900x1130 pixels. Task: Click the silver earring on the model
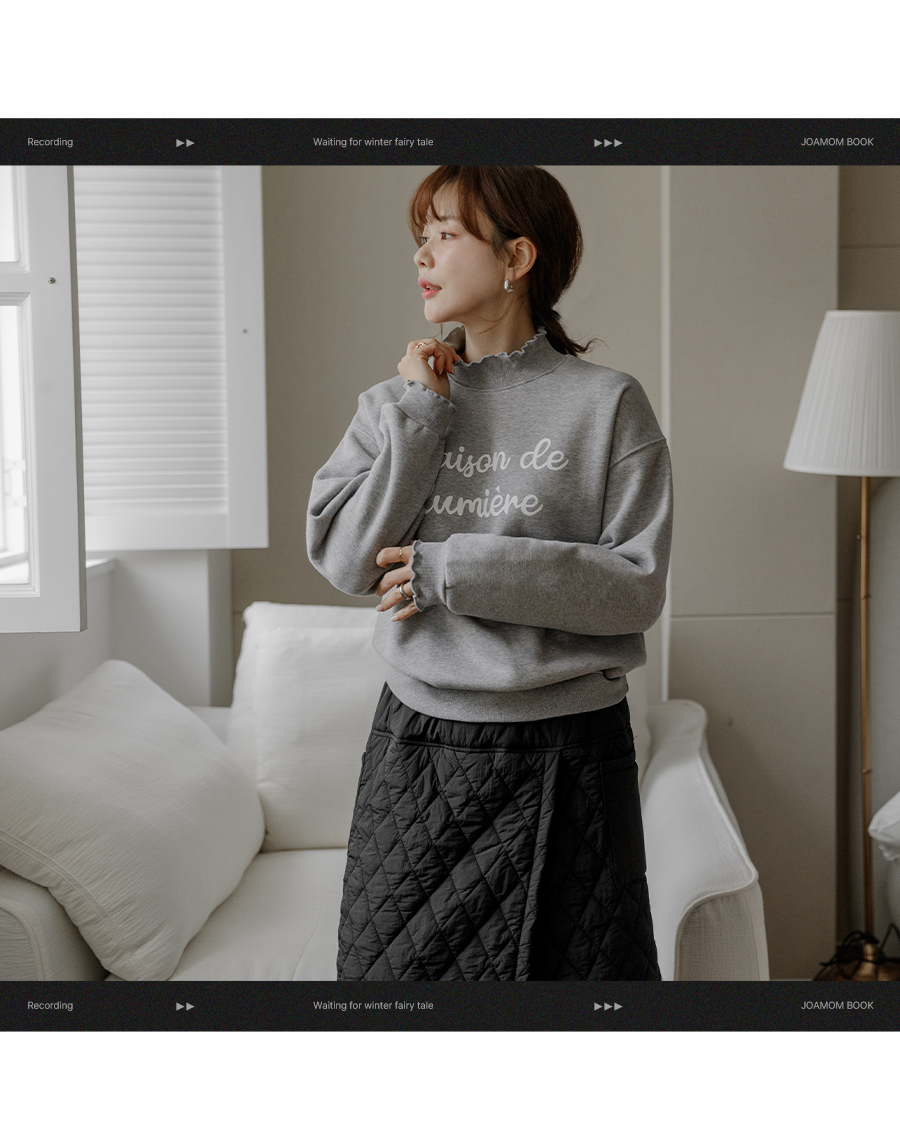coord(509,285)
